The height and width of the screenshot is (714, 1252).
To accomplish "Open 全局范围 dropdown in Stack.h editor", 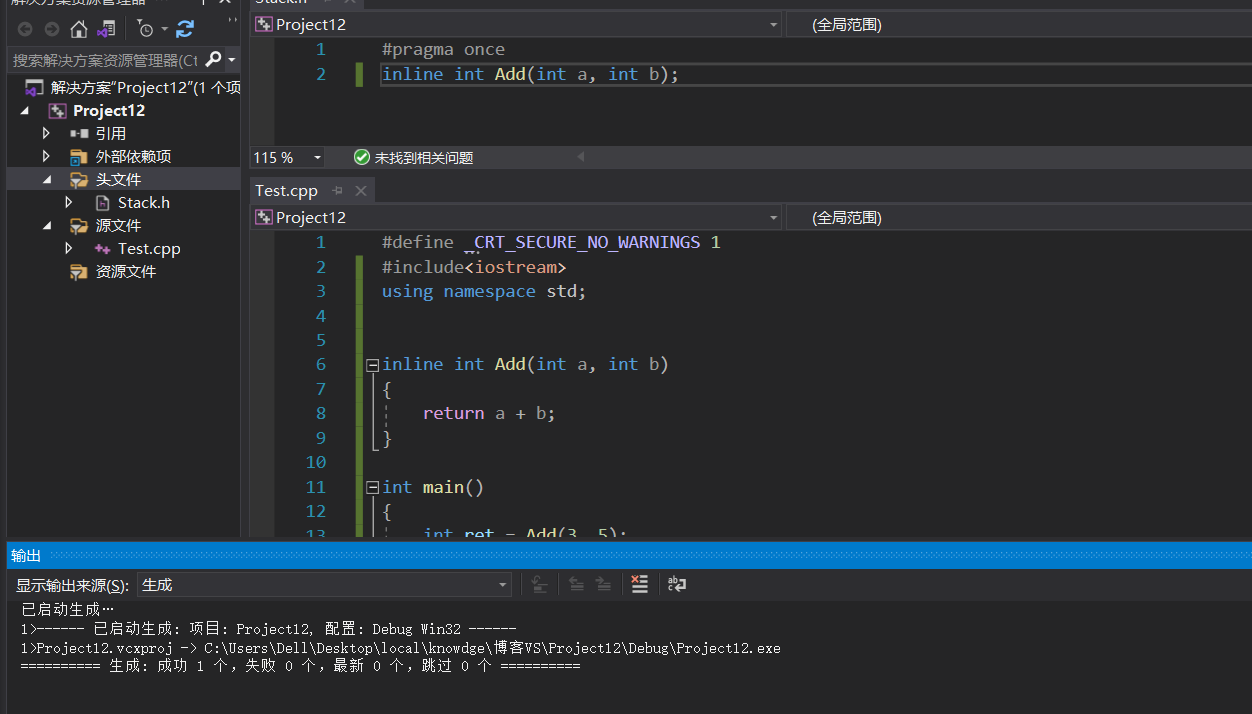I will 1019,24.
